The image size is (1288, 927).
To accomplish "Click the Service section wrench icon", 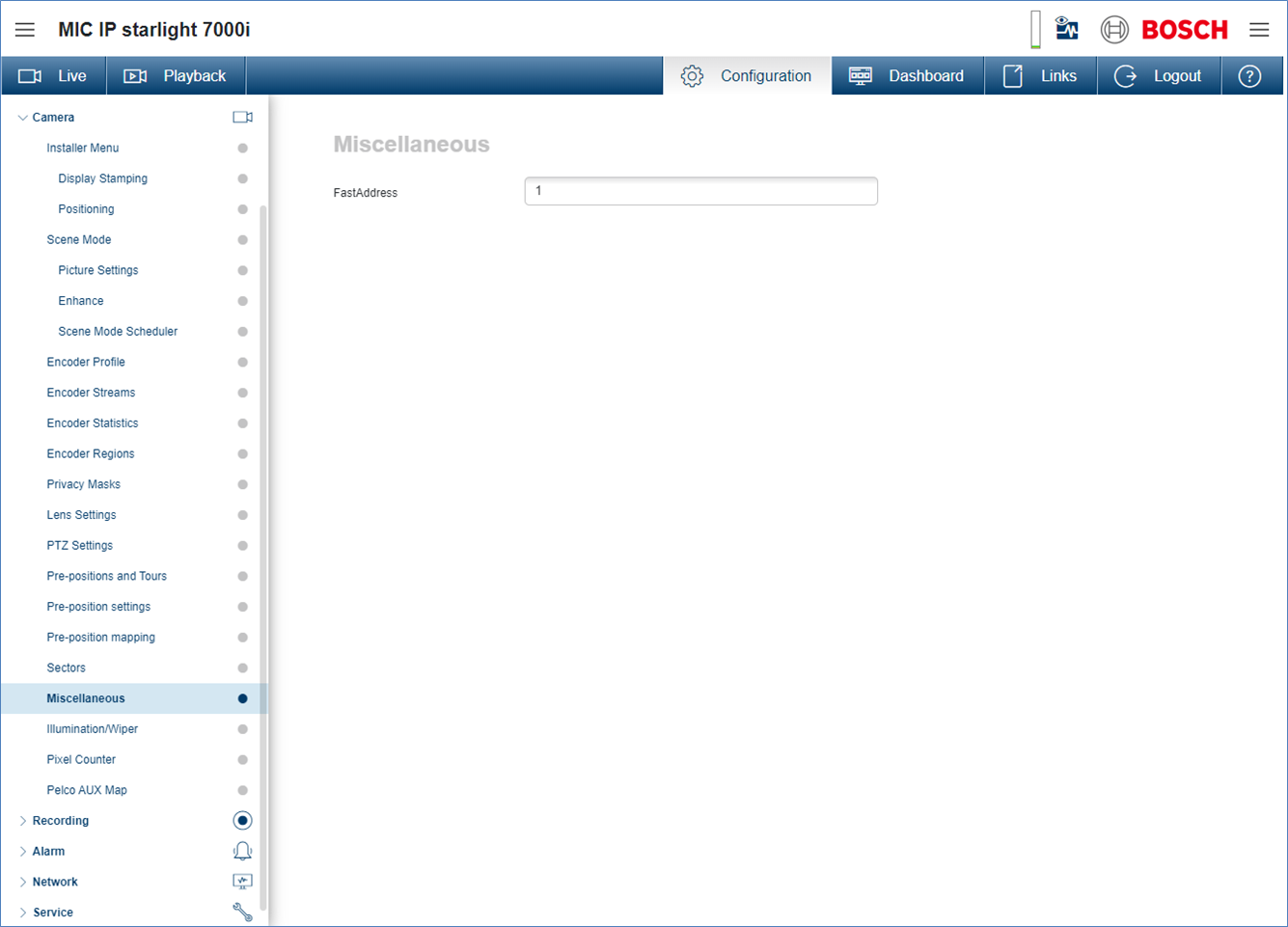I will 242,913.
